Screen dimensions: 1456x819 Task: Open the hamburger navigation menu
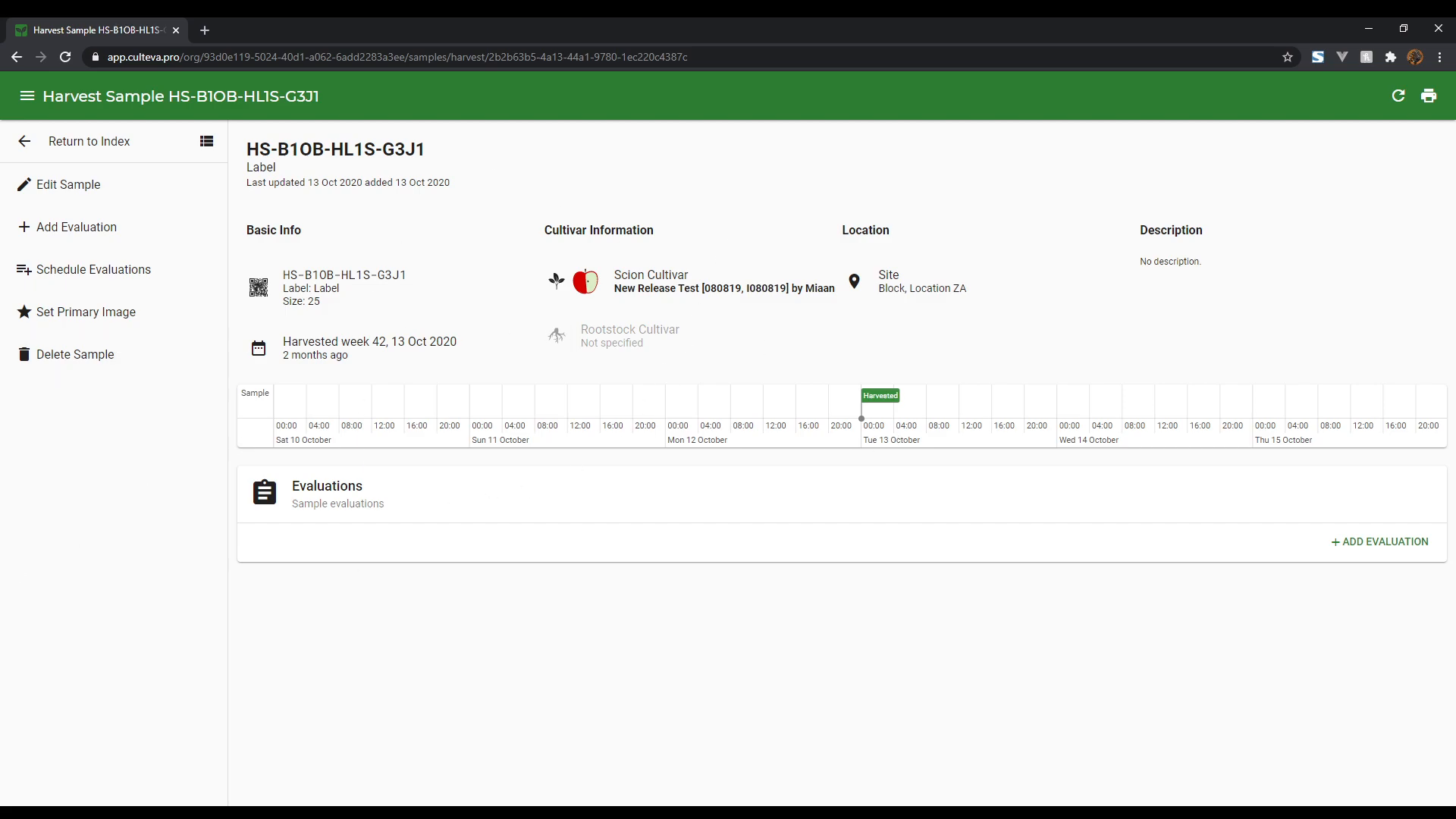[x=27, y=96]
